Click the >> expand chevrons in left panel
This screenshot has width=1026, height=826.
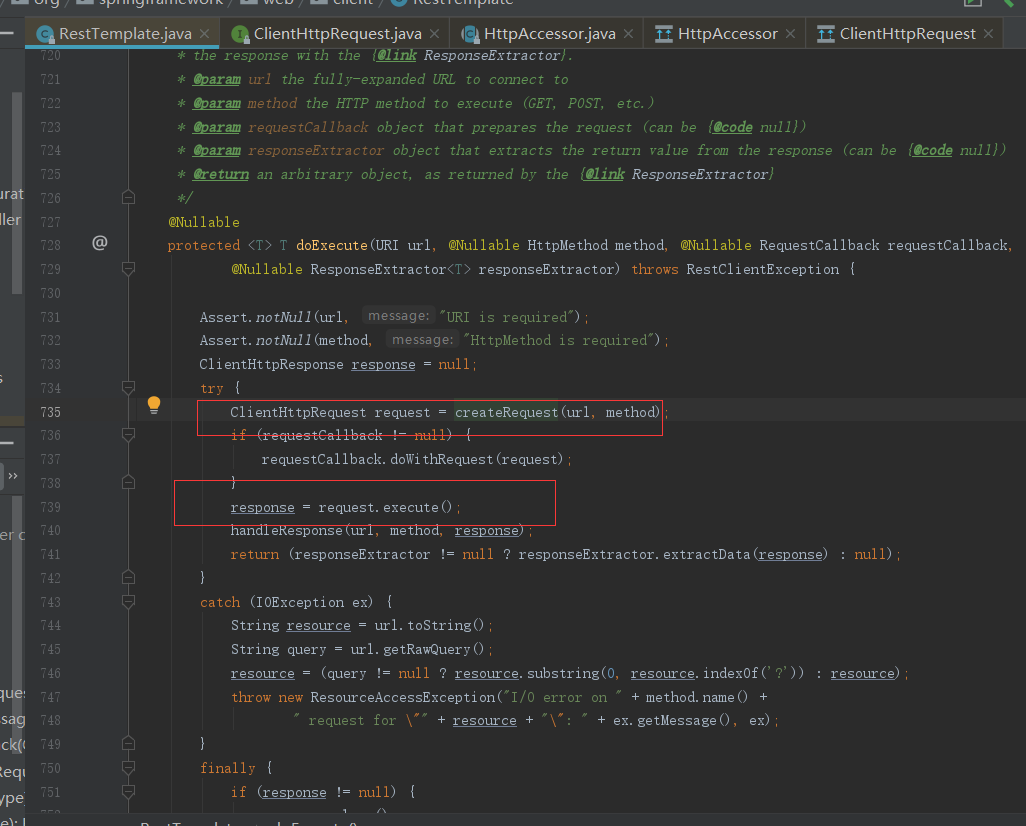[x=12, y=476]
